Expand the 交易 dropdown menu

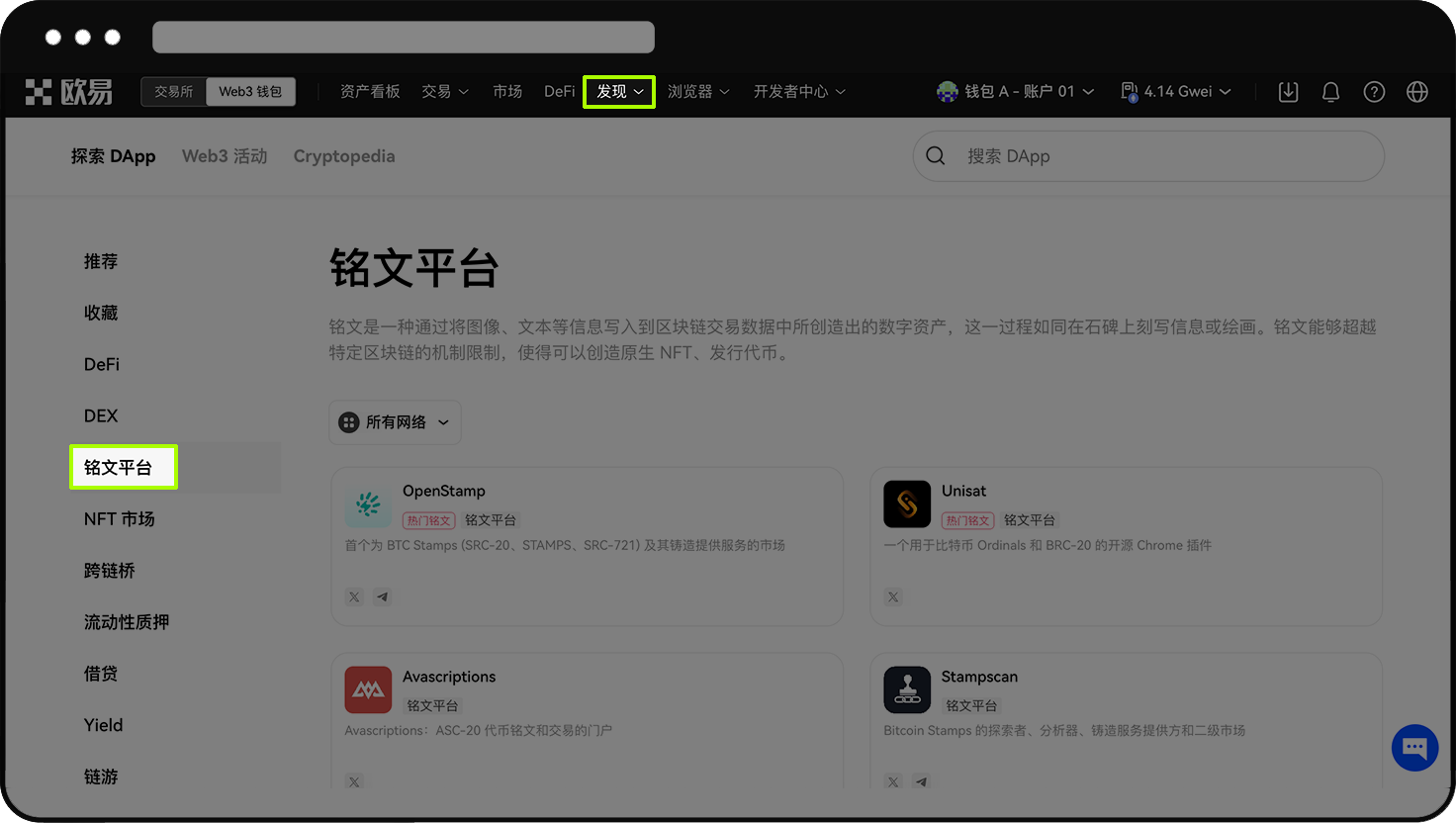click(445, 92)
